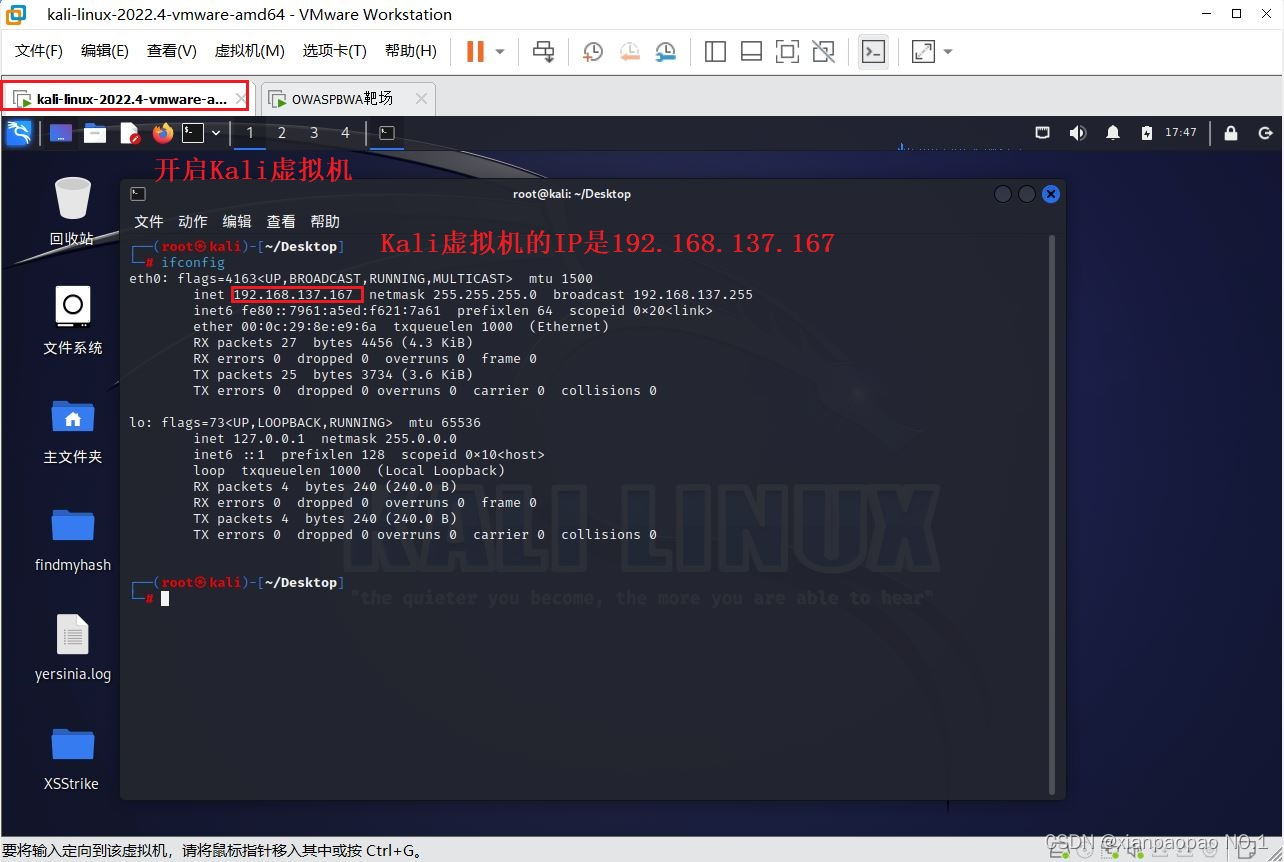Click the show desktop icon in Kali panel
Viewport: 1284px width, 862px height.
(x=61, y=133)
